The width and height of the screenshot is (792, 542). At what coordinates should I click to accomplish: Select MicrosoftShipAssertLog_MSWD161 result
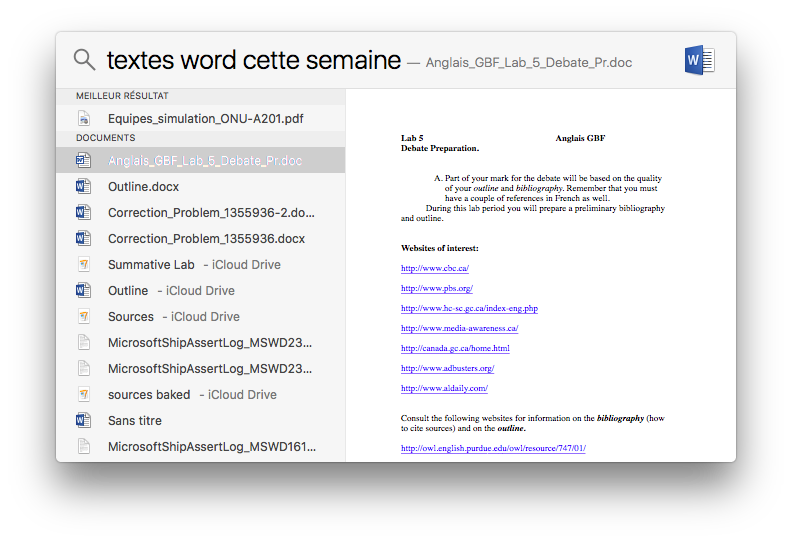pyautogui.click(x=201, y=446)
